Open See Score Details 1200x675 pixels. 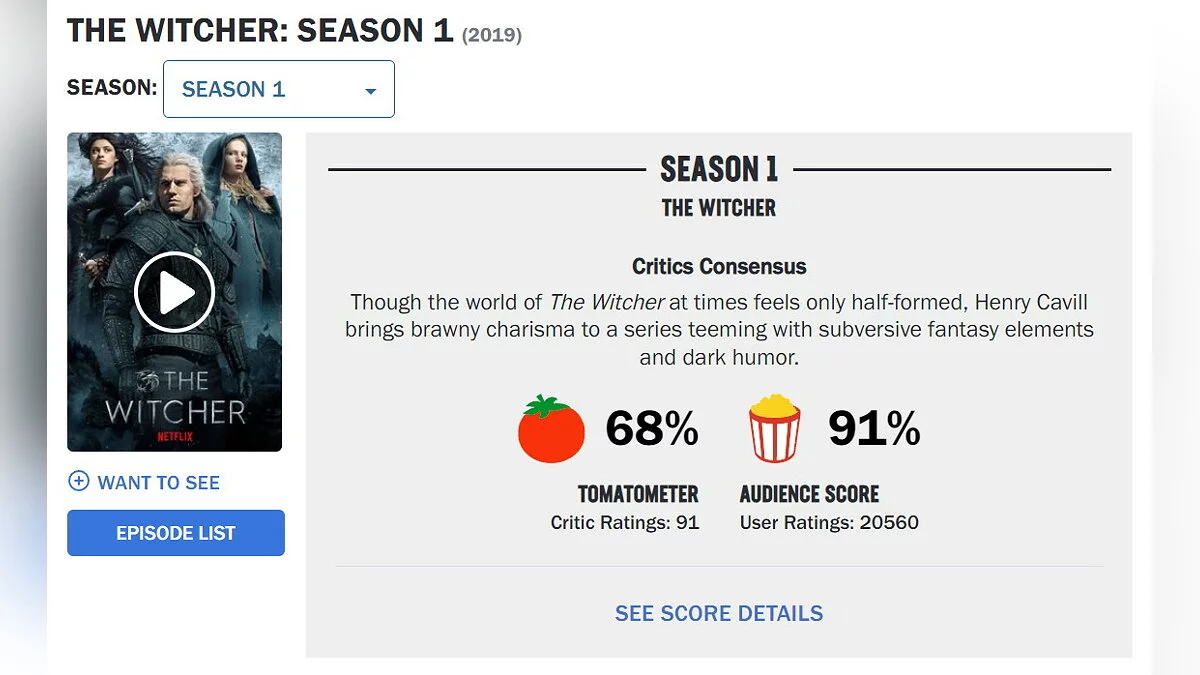pyautogui.click(x=719, y=613)
